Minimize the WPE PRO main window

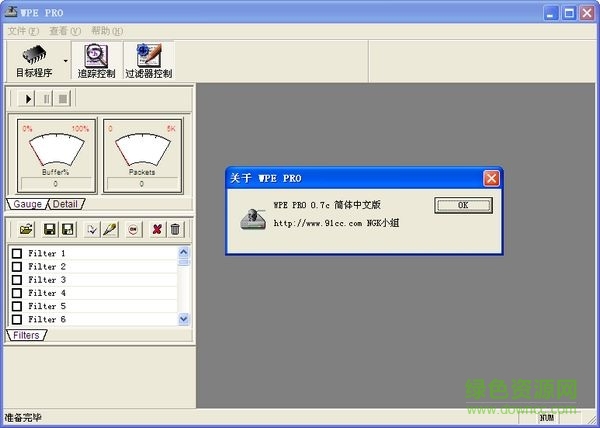click(551, 13)
